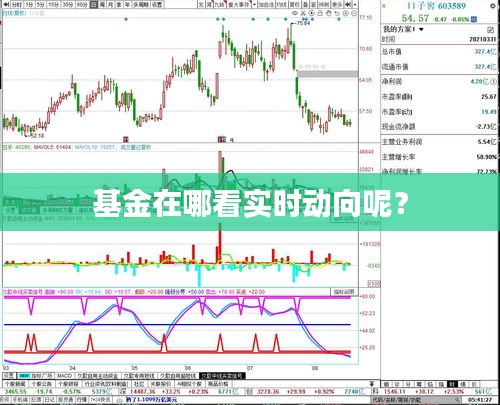Click the undo arrow icon above chart
This screenshot has width=500, height=405.
337,13
